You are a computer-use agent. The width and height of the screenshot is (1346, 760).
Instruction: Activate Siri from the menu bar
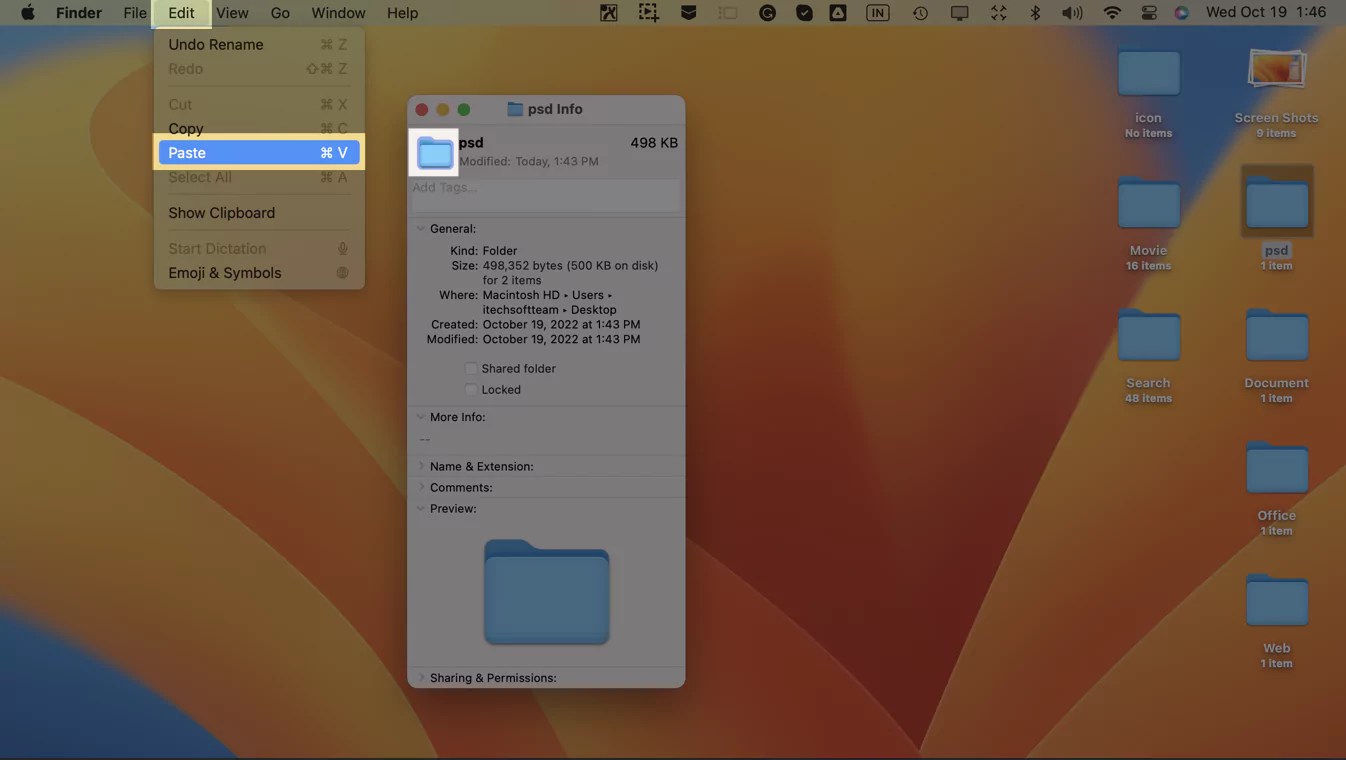point(1181,13)
